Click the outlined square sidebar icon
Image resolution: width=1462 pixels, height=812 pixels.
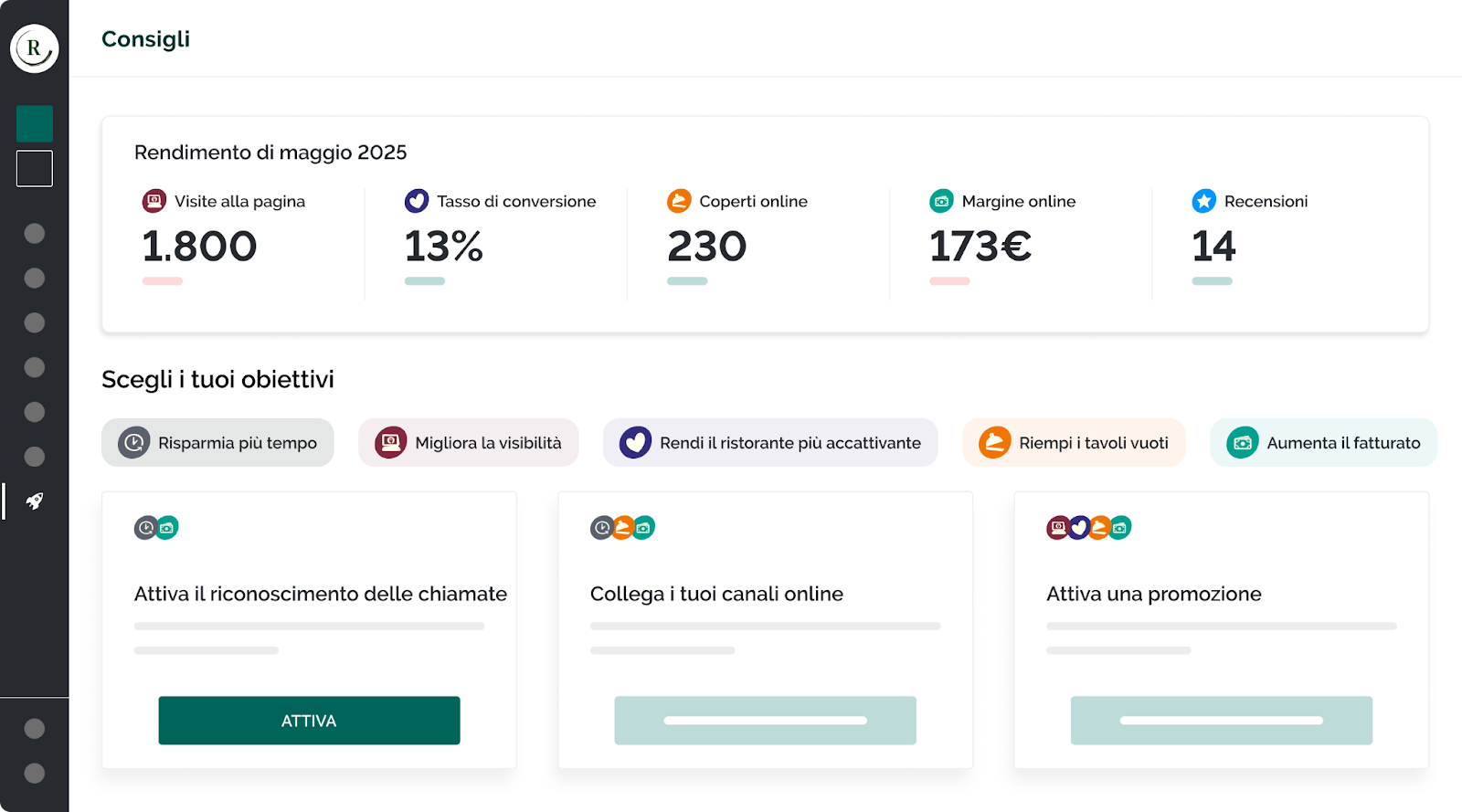point(35,169)
